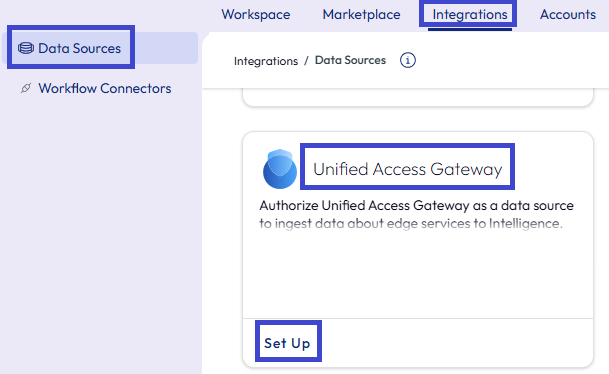Click the Data Sources breadcrumb text
Image resolution: width=609 pixels, height=374 pixels.
click(x=350, y=60)
